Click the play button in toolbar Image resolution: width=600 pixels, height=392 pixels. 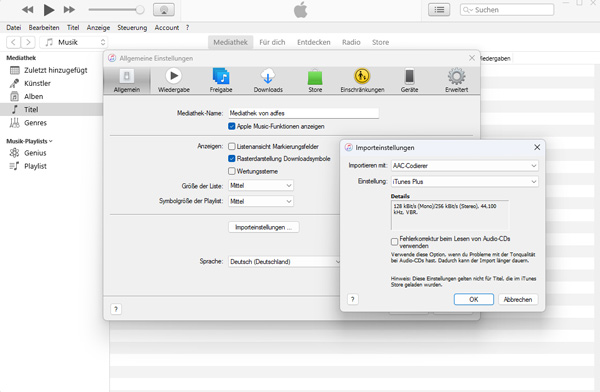49,10
